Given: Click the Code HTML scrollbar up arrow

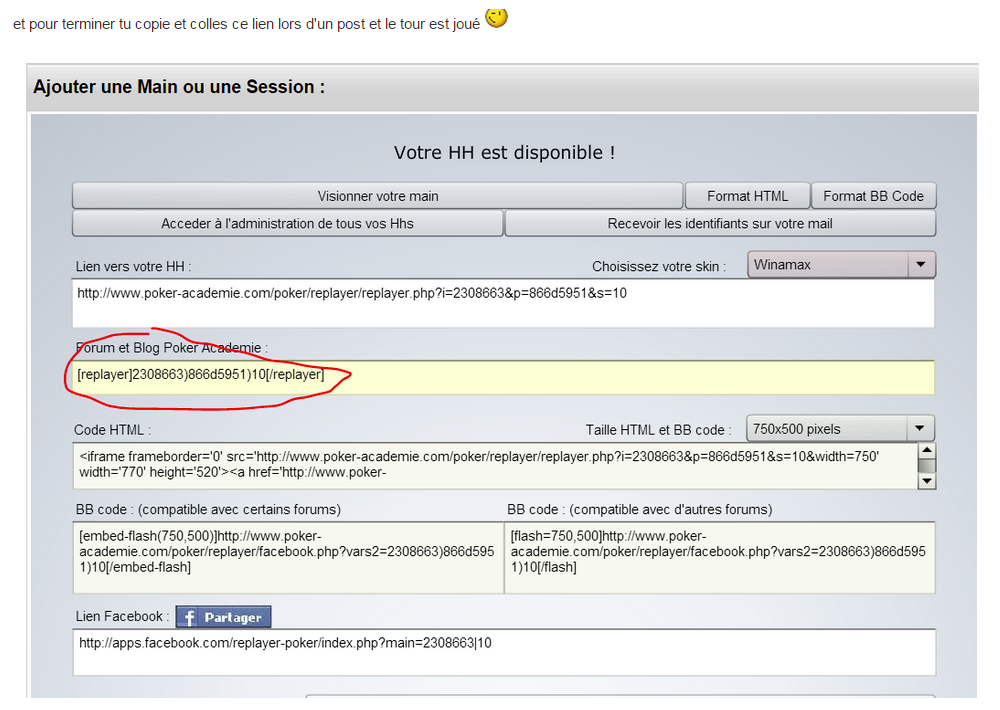Looking at the screenshot, I should pos(927,450).
